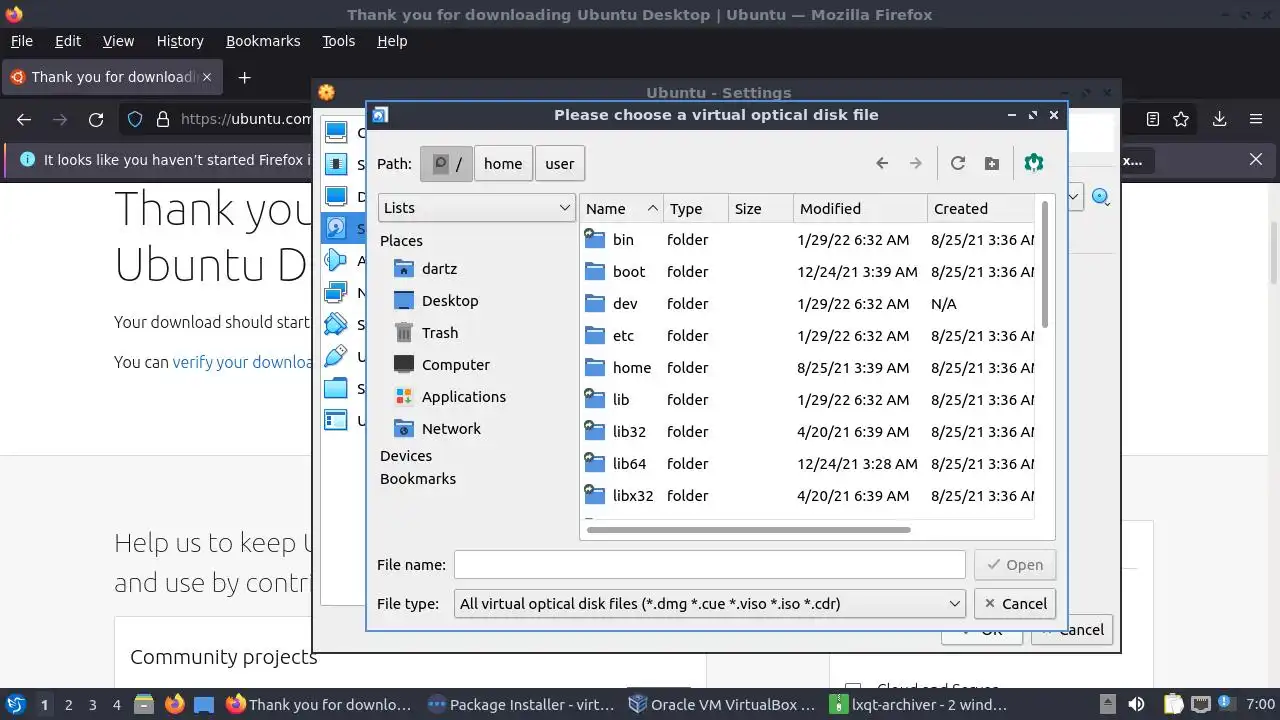
Task: Open Firefox File menu
Action: coord(21,41)
